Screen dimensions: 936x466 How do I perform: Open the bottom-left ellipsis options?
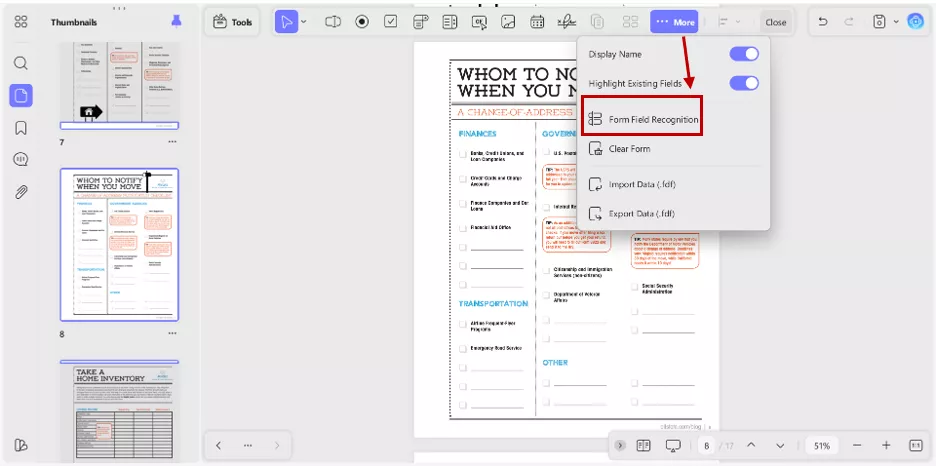pos(248,445)
